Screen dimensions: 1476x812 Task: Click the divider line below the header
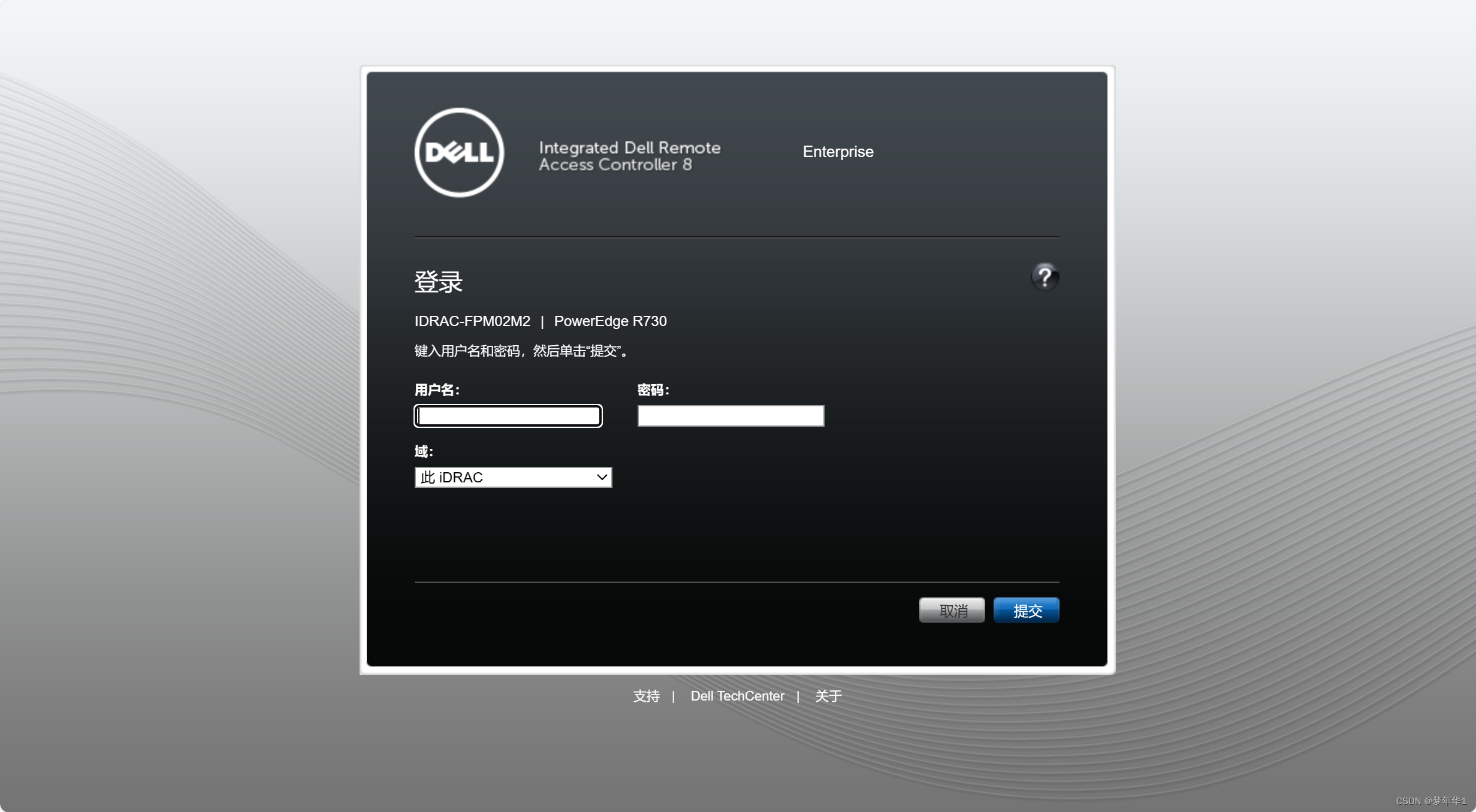736,237
